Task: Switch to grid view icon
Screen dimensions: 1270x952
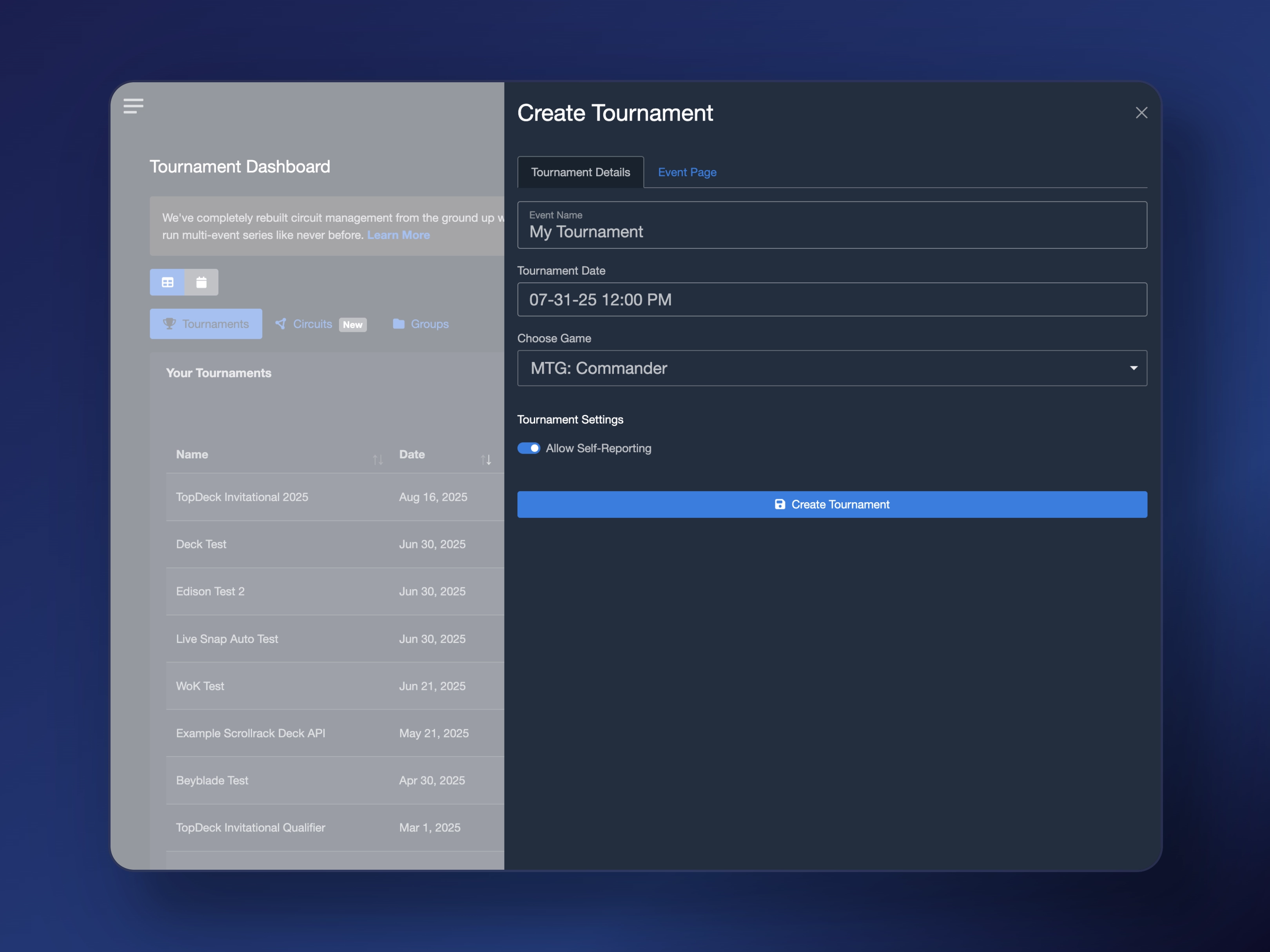Action: [167, 282]
